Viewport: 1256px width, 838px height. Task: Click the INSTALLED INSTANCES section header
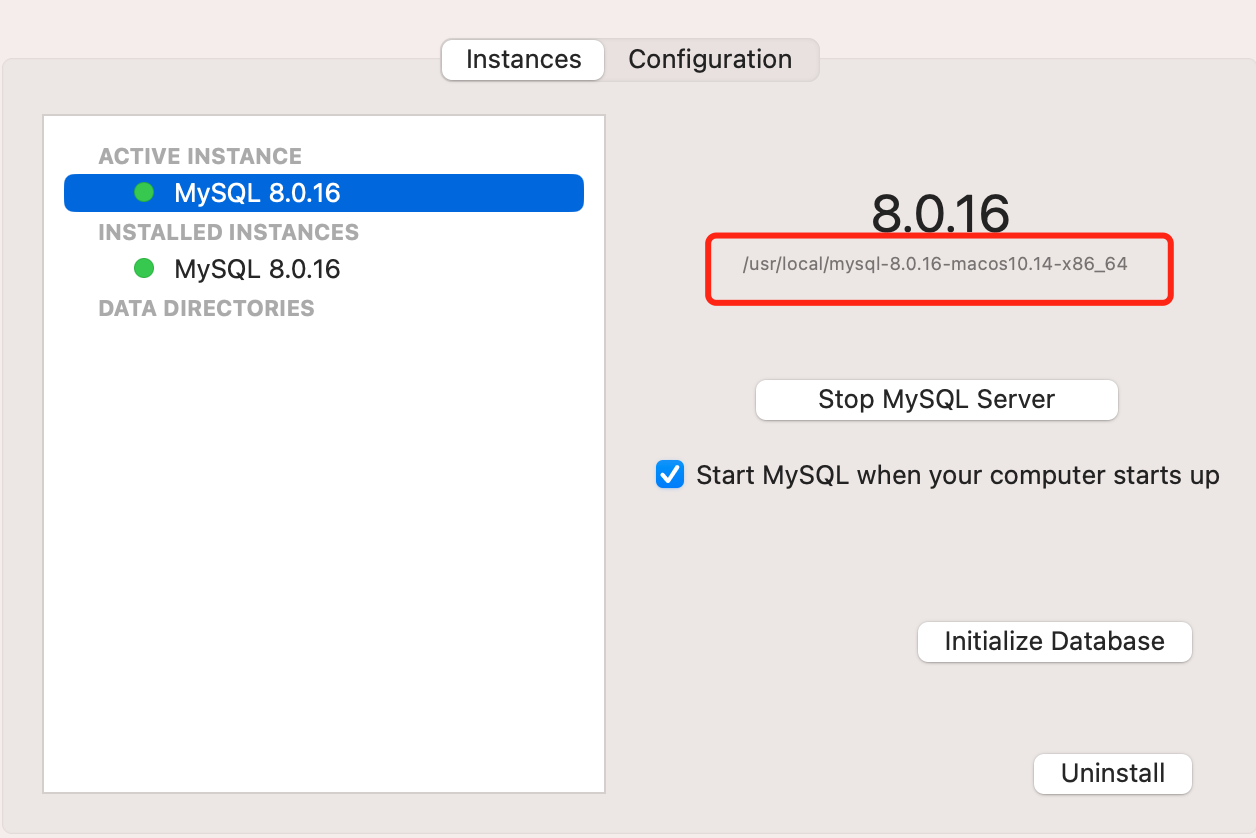[228, 232]
